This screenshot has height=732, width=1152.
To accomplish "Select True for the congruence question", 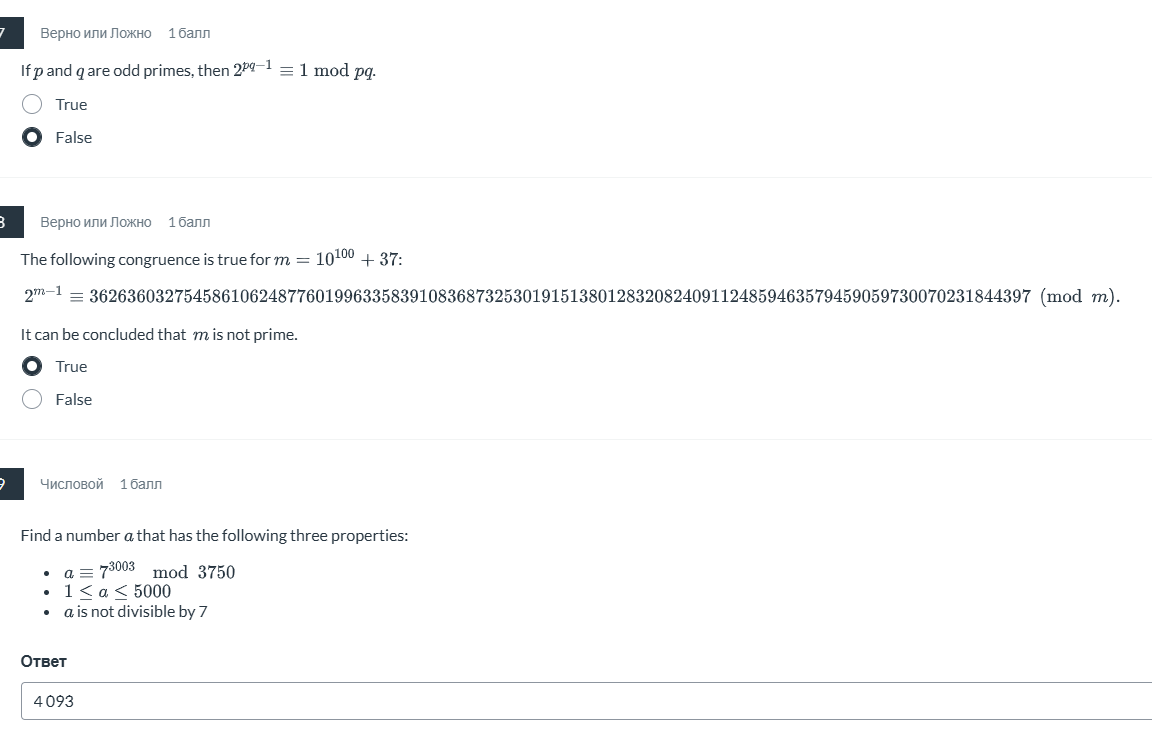I will tap(32, 366).
